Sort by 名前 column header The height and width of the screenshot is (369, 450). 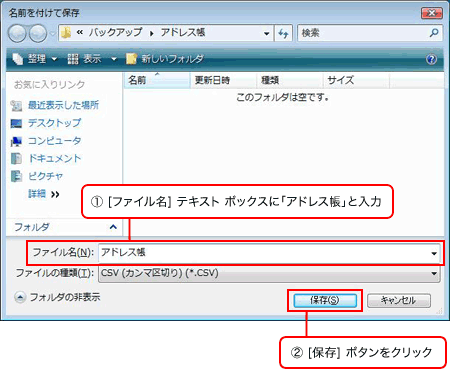click(x=157, y=80)
